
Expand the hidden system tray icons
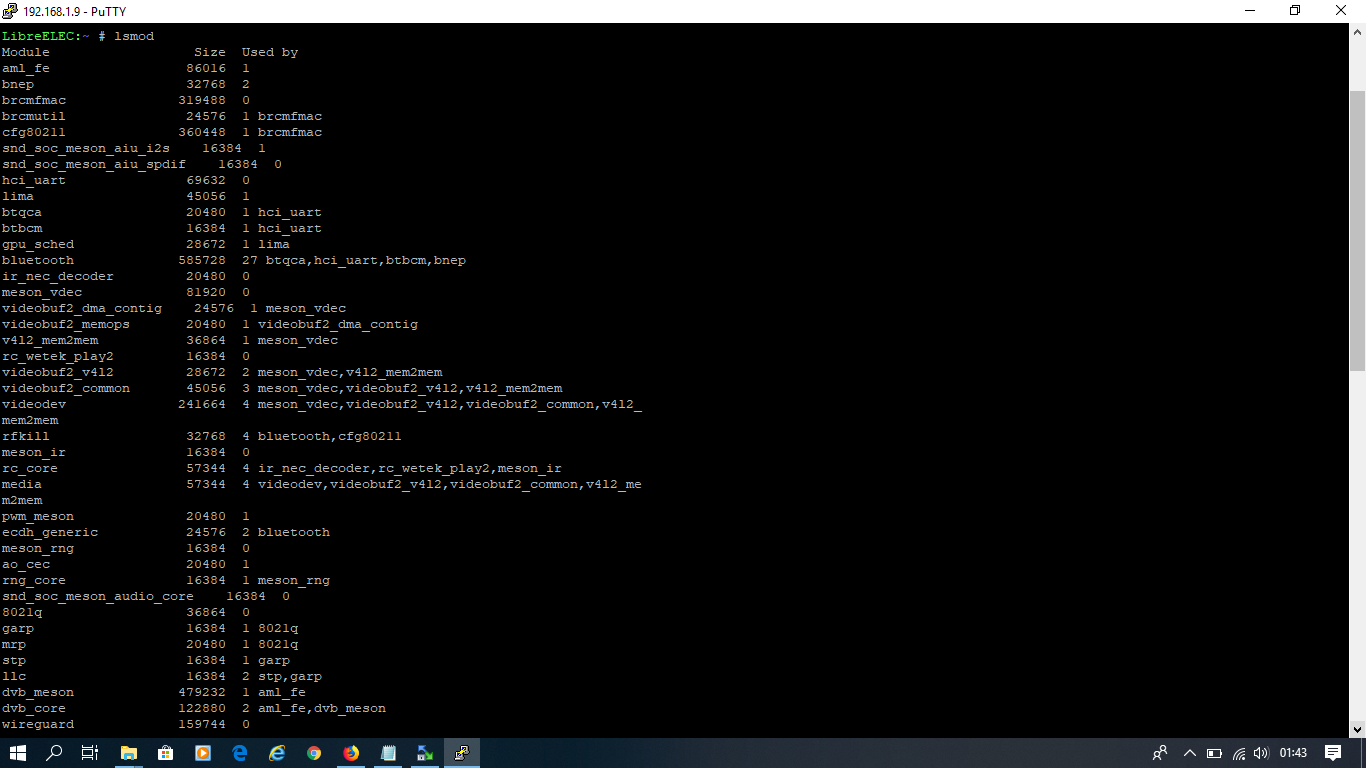pos(1190,753)
